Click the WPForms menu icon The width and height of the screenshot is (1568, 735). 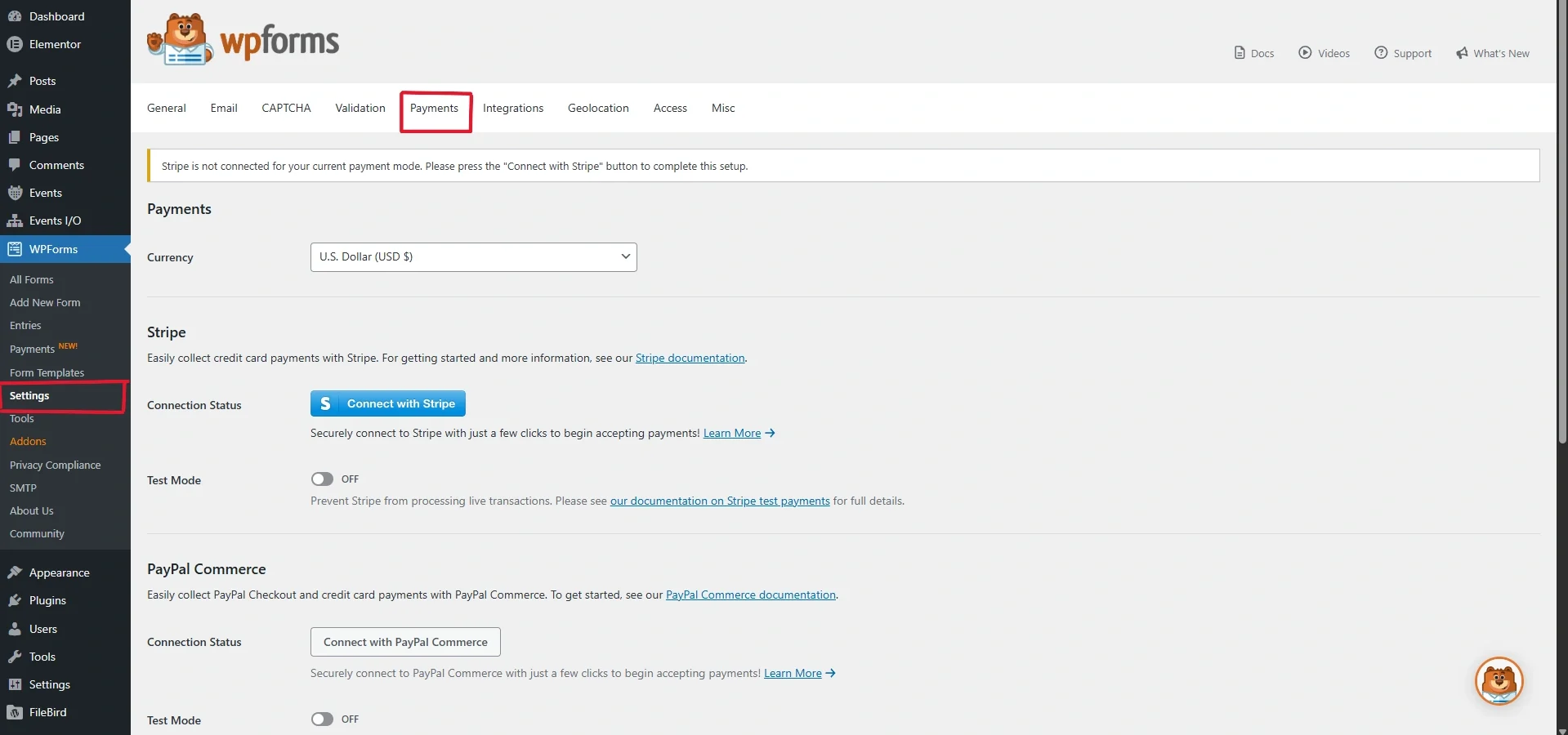click(15, 249)
